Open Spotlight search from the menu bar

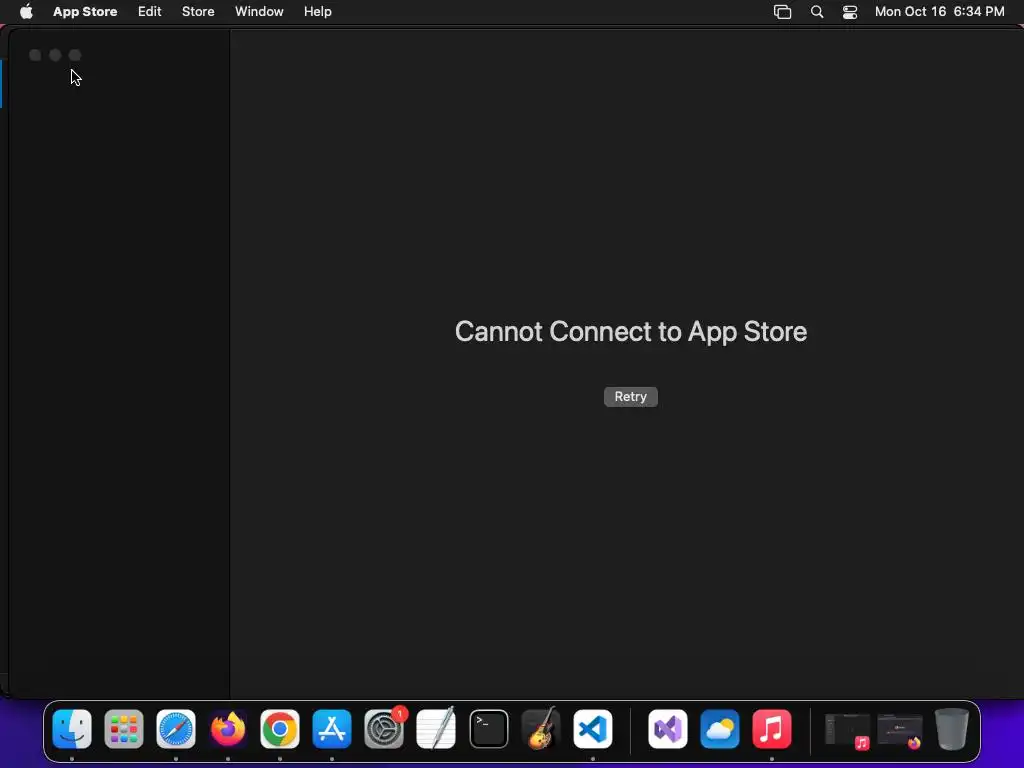coord(816,11)
